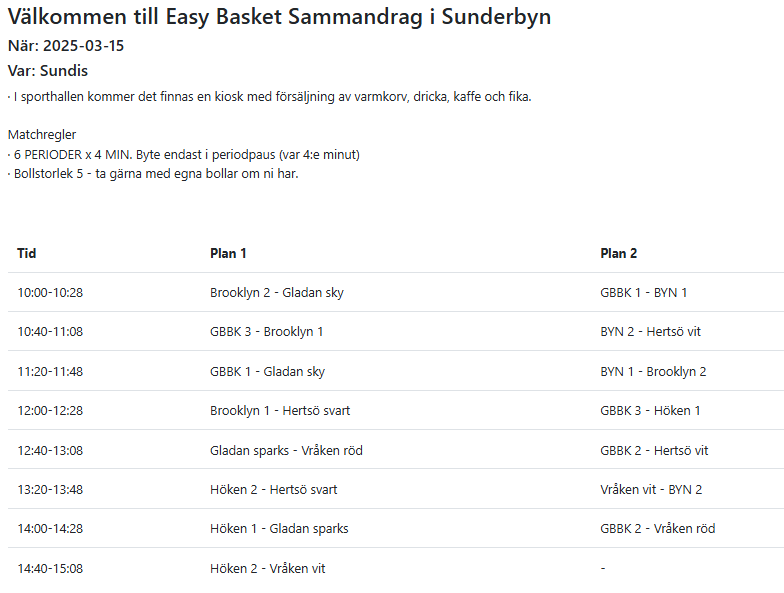Click the 'BYN 1 - Brooklyn 2' match

(653, 372)
